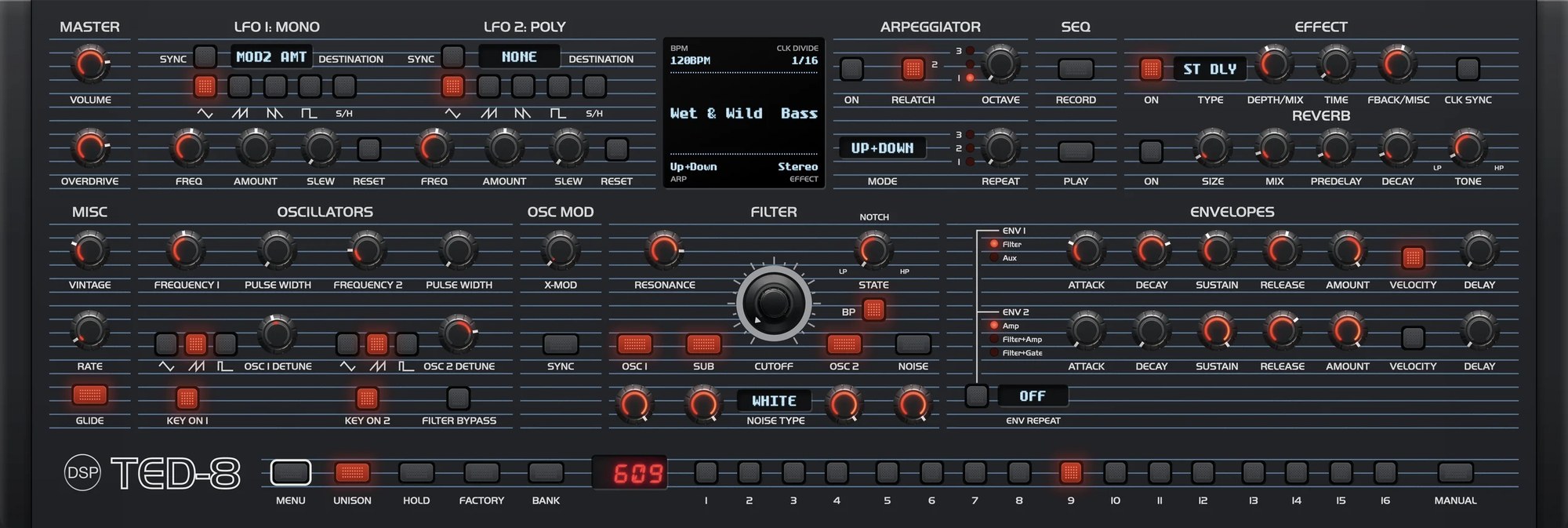Toggle the Arpeggiator ON button
This screenshot has height=528, width=1568.
pos(851,69)
